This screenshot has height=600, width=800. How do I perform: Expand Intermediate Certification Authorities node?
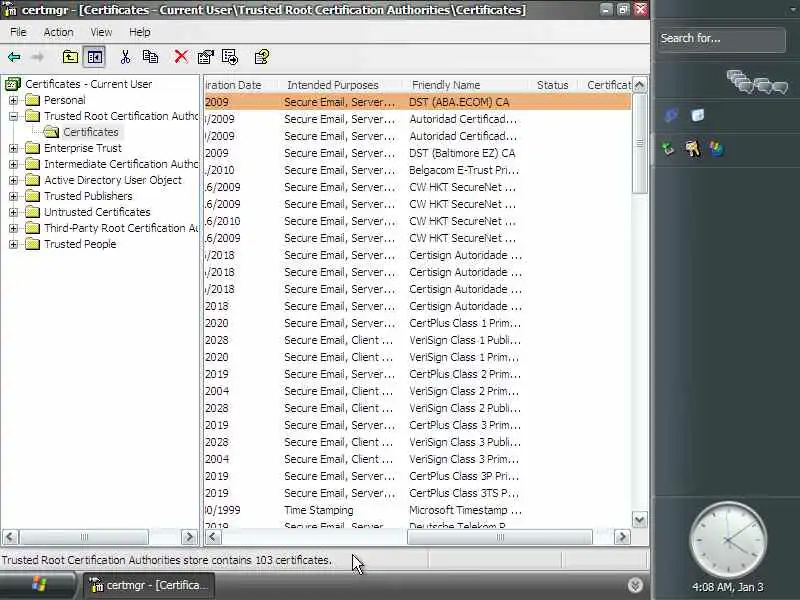pos(14,164)
